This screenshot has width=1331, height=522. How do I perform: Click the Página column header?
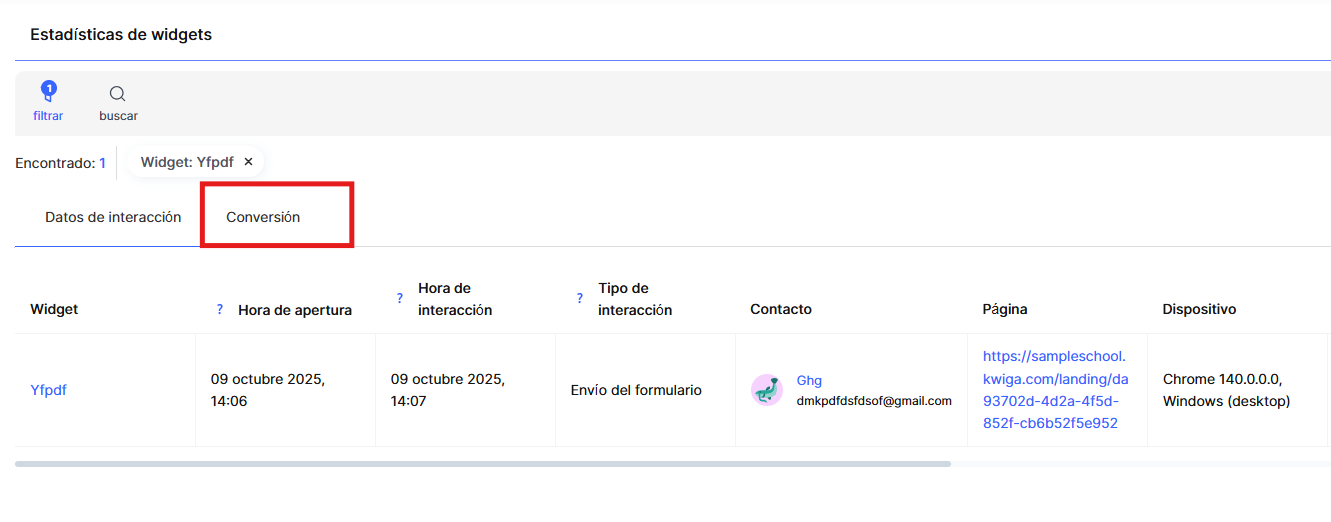click(x=1005, y=309)
